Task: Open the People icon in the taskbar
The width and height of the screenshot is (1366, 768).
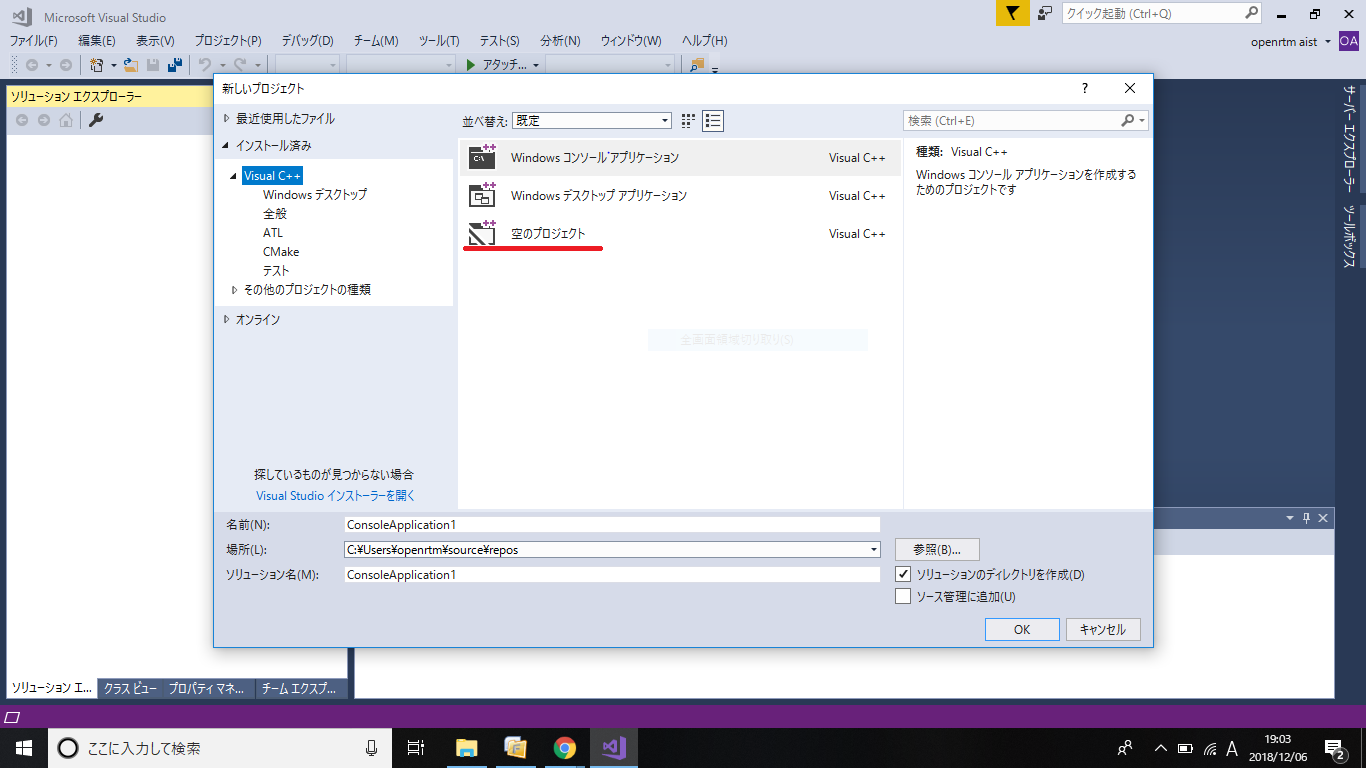Action: pos(1125,748)
